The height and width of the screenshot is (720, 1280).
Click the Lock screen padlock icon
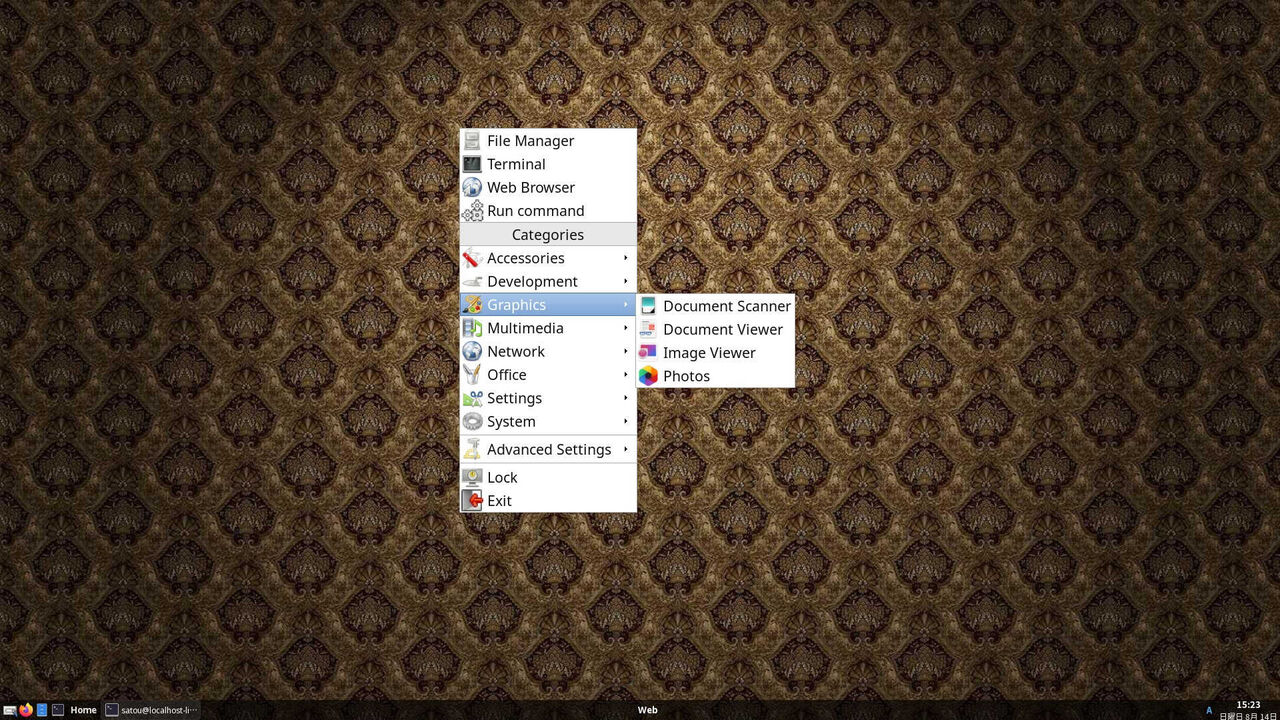click(x=472, y=477)
